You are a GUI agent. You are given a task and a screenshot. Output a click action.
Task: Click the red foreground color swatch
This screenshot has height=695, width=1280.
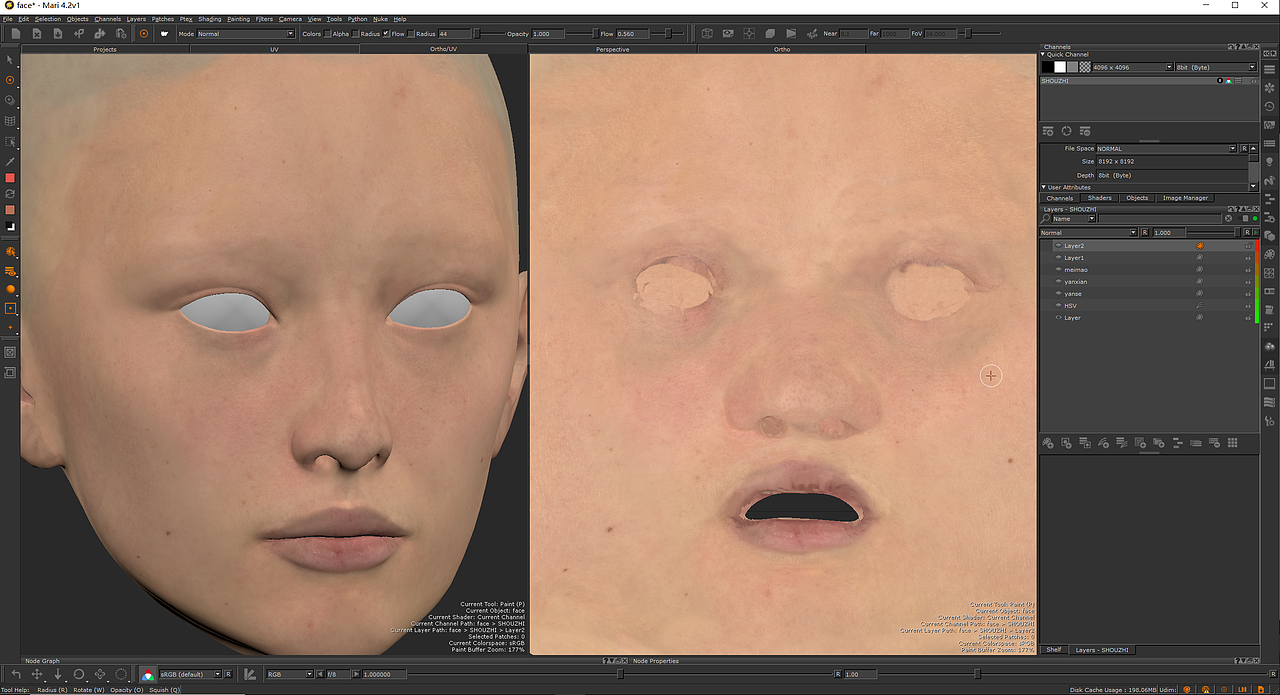10,178
